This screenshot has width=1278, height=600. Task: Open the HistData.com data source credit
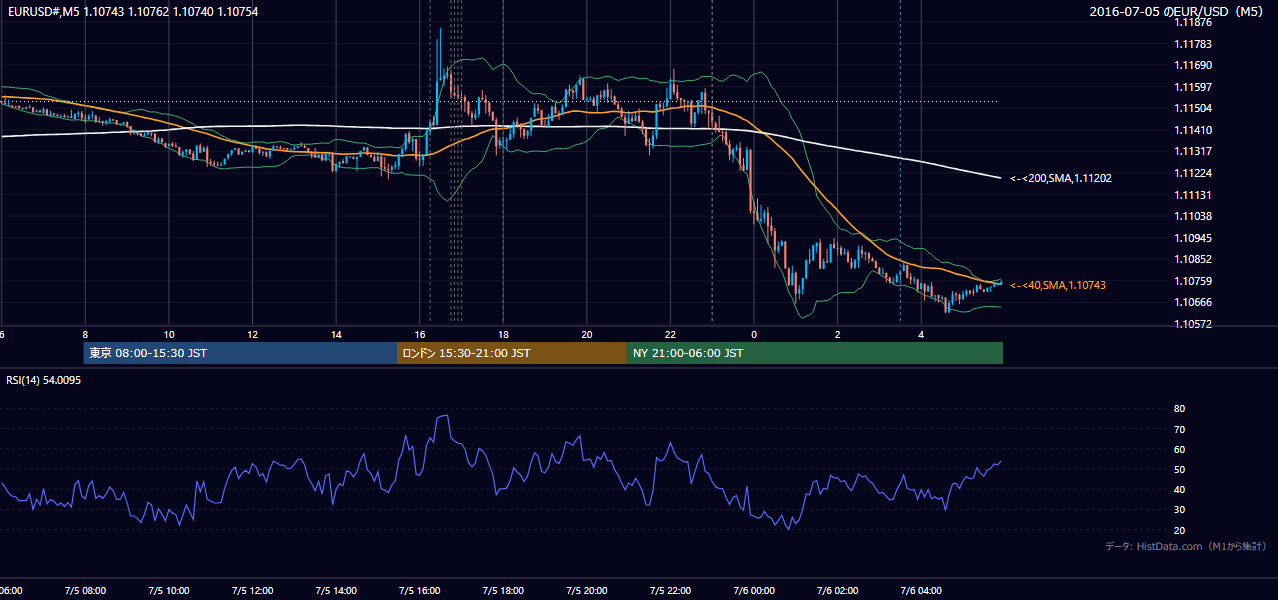point(1185,546)
